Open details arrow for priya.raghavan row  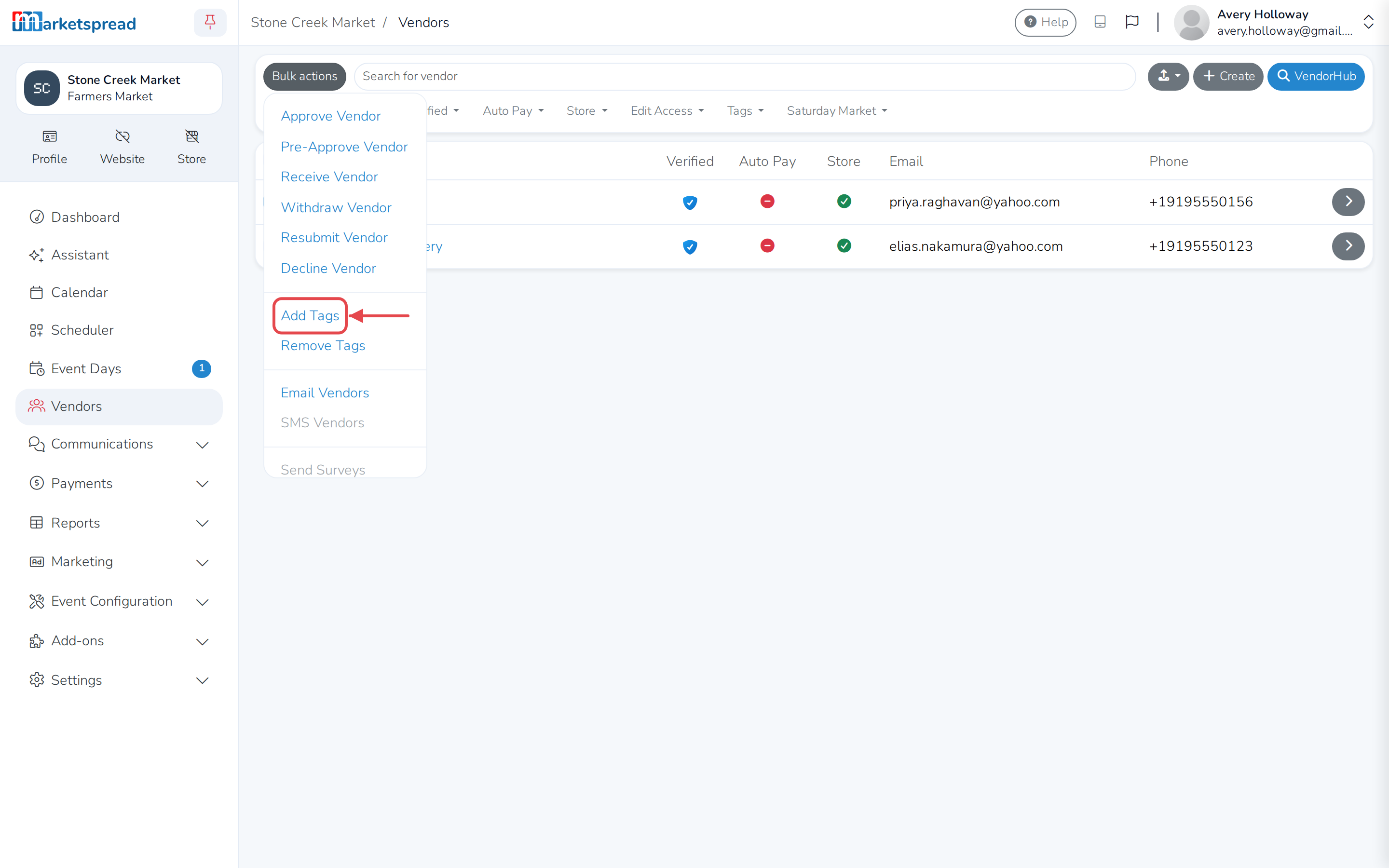point(1348,202)
